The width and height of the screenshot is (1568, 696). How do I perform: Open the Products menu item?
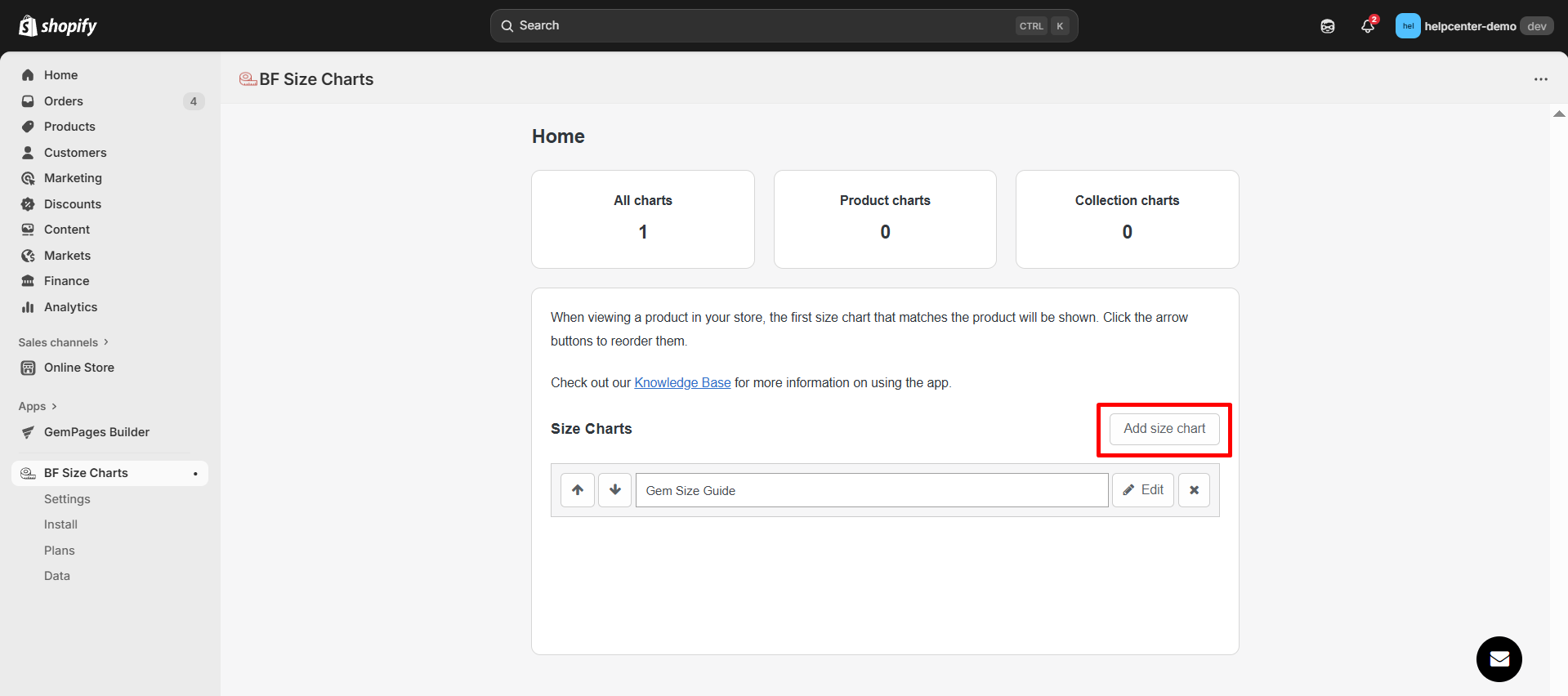[x=69, y=127]
